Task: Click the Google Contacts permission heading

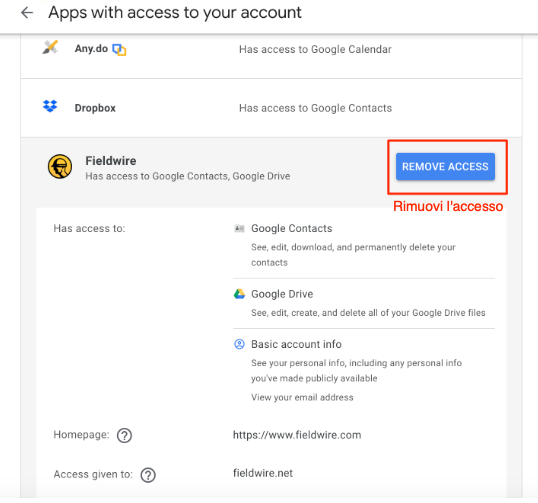Action: click(292, 228)
